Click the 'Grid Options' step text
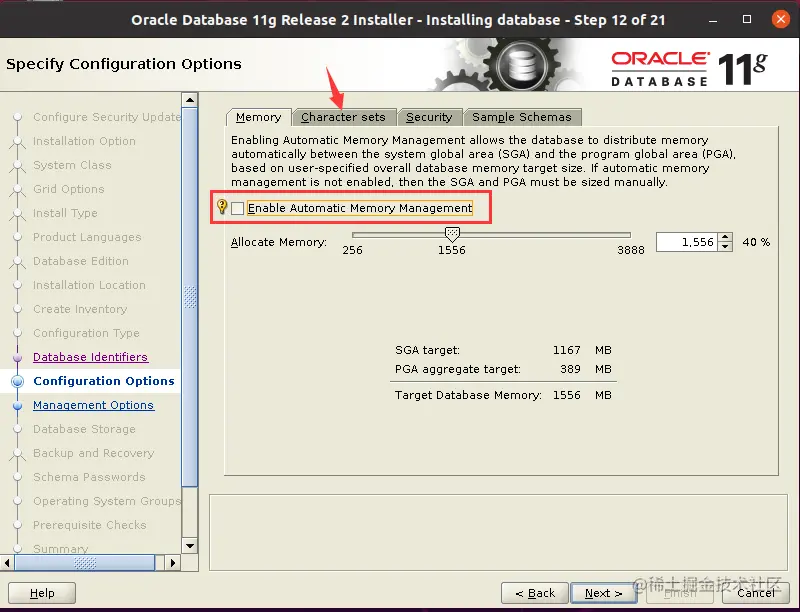This screenshot has width=800, height=612. pyautogui.click(x=69, y=189)
